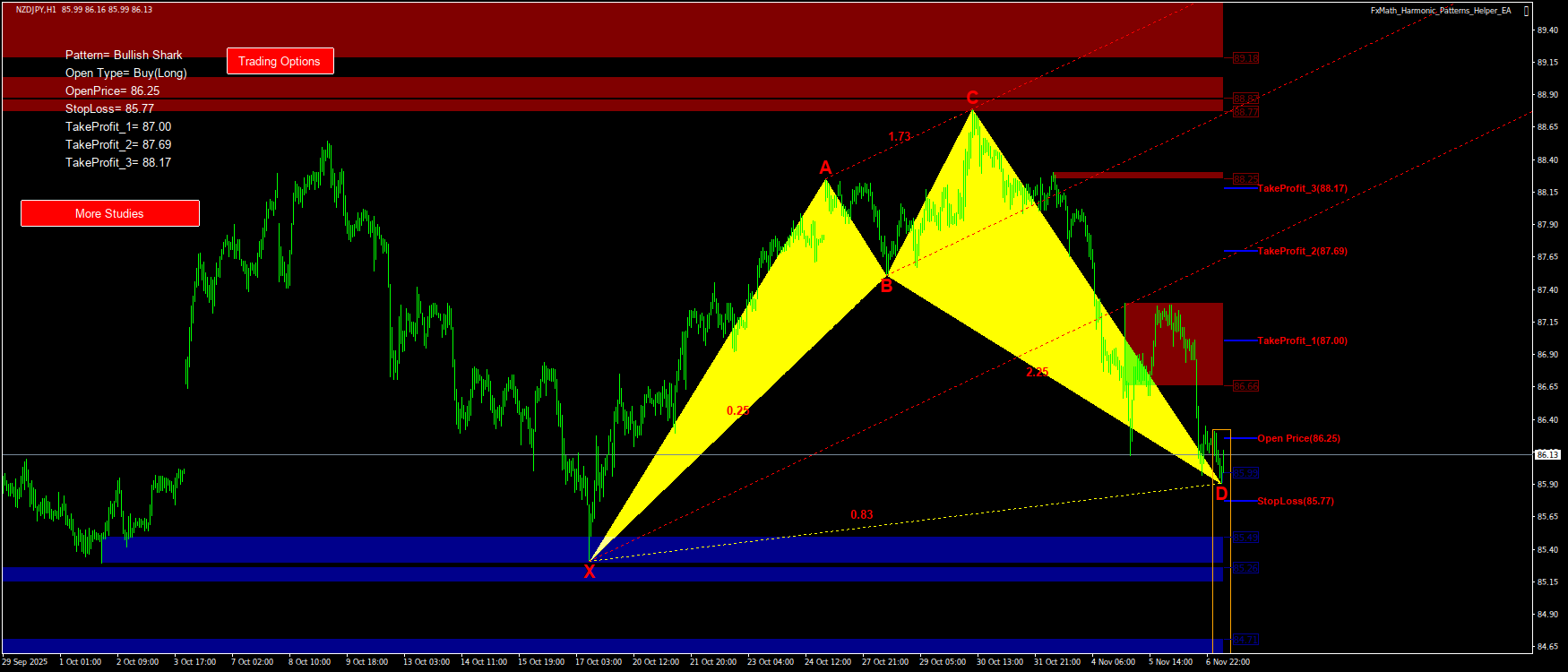
Task: Click the EA status icon beside FxMath_Harmonic_Patterns_Helper_EA
Action: click(1527, 11)
